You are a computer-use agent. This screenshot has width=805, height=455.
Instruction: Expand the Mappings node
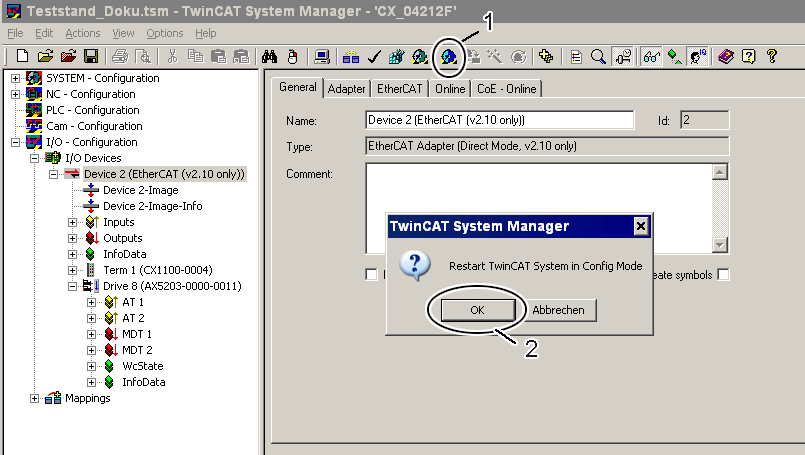(34, 399)
